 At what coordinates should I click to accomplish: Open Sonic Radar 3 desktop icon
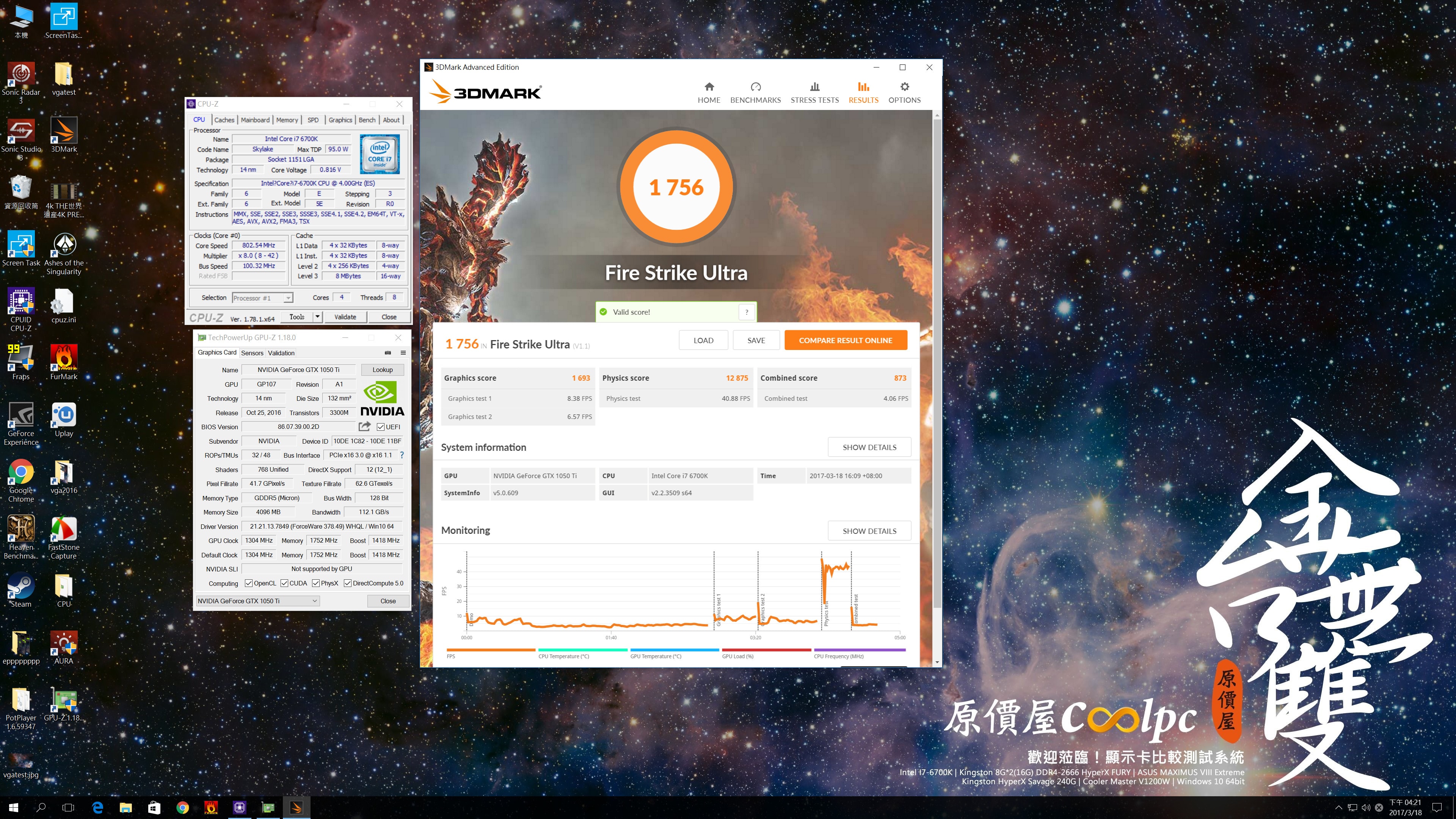[21, 82]
